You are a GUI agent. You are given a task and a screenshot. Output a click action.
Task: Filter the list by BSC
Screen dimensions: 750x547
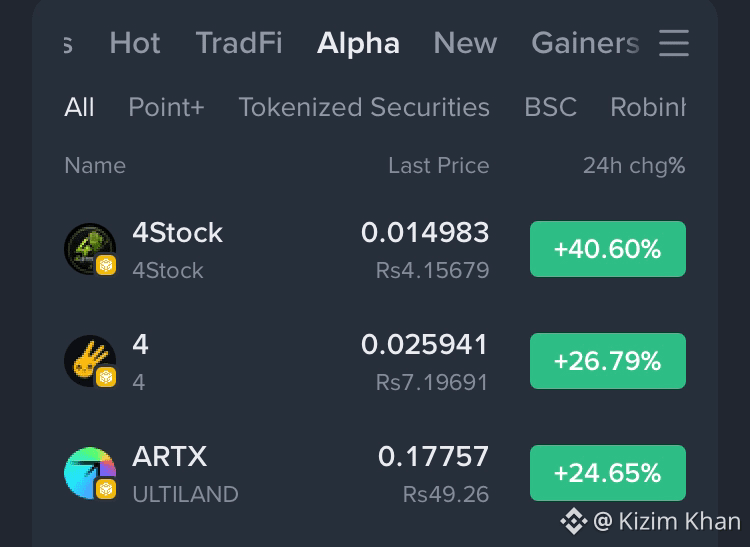tap(551, 107)
